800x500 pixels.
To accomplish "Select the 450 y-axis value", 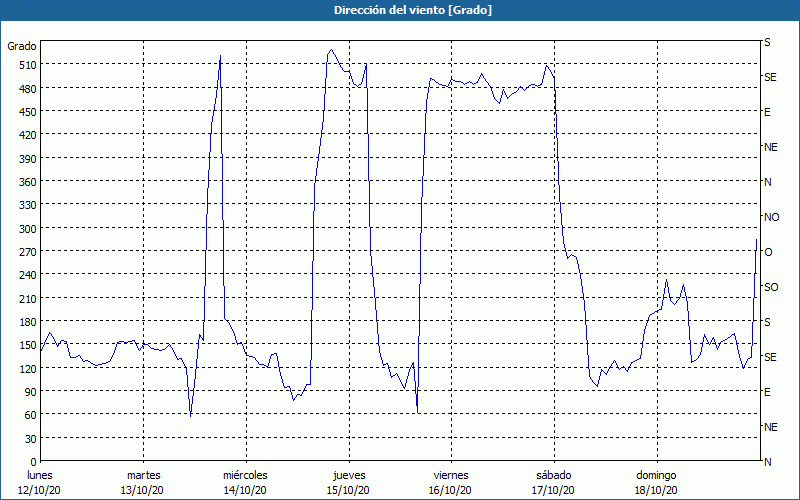I will [28, 112].
